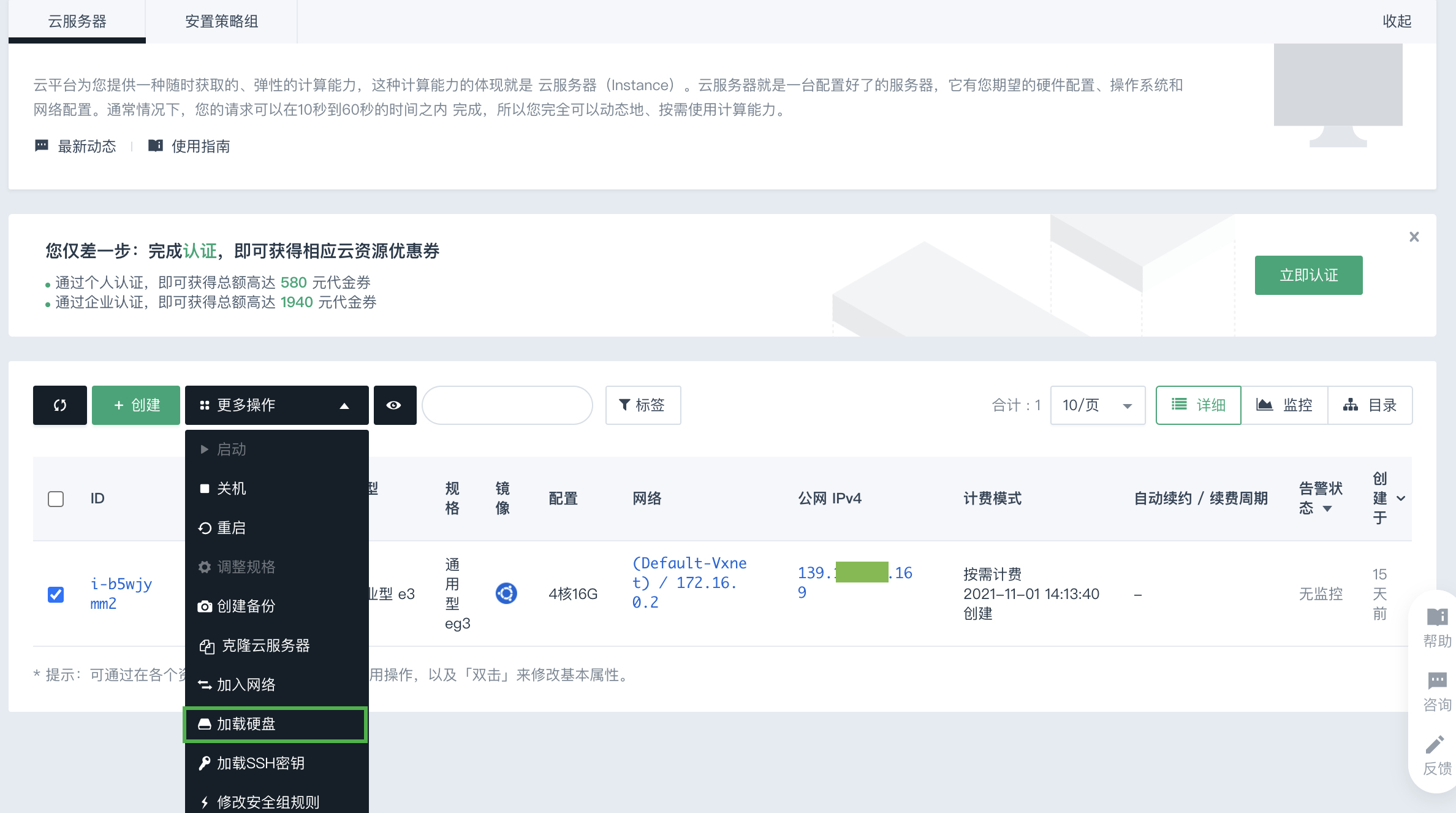Switch to the 安置策略组 tab
Viewport: 1456px width, 813px height.
pyautogui.click(x=222, y=21)
